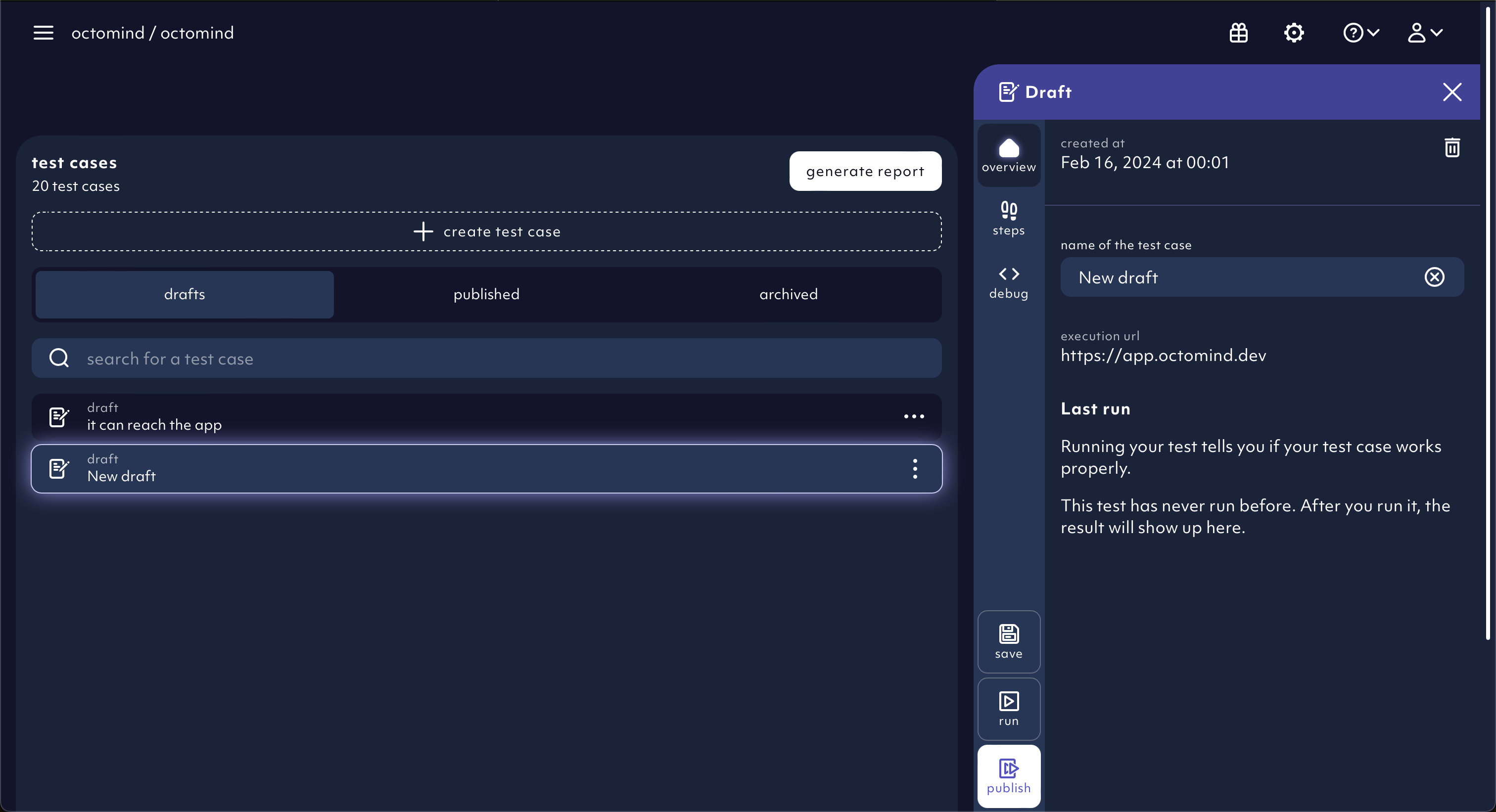Save the draft test case

tap(1009, 641)
